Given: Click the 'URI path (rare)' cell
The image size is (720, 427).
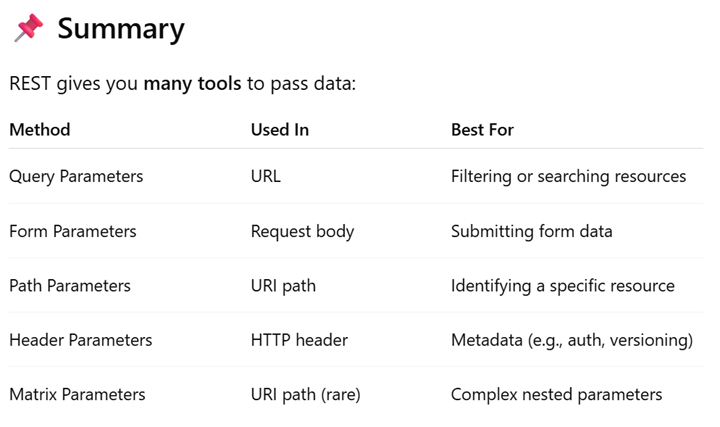Looking at the screenshot, I should [306, 395].
